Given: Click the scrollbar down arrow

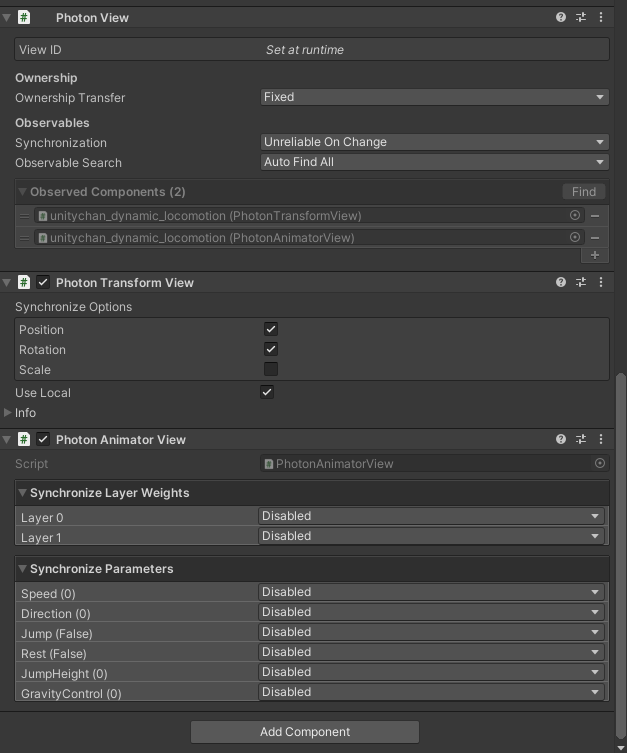Looking at the screenshot, I should pyautogui.click(x=621, y=748).
